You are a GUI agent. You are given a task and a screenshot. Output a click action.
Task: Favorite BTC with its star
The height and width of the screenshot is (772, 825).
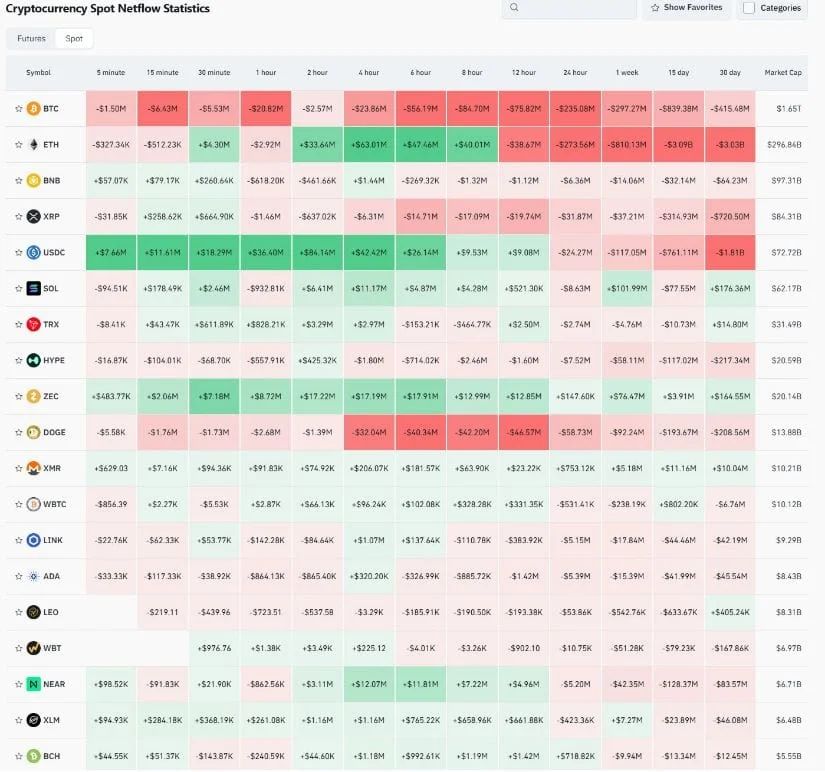pyautogui.click(x=18, y=109)
